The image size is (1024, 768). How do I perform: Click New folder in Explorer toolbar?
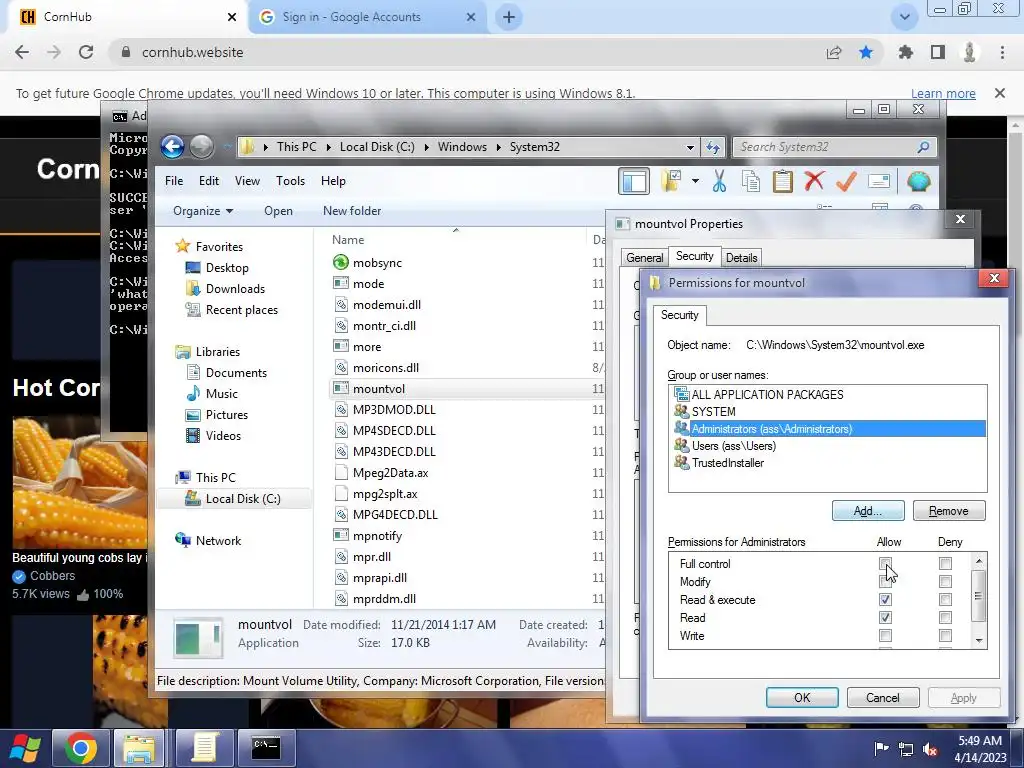(352, 211)
